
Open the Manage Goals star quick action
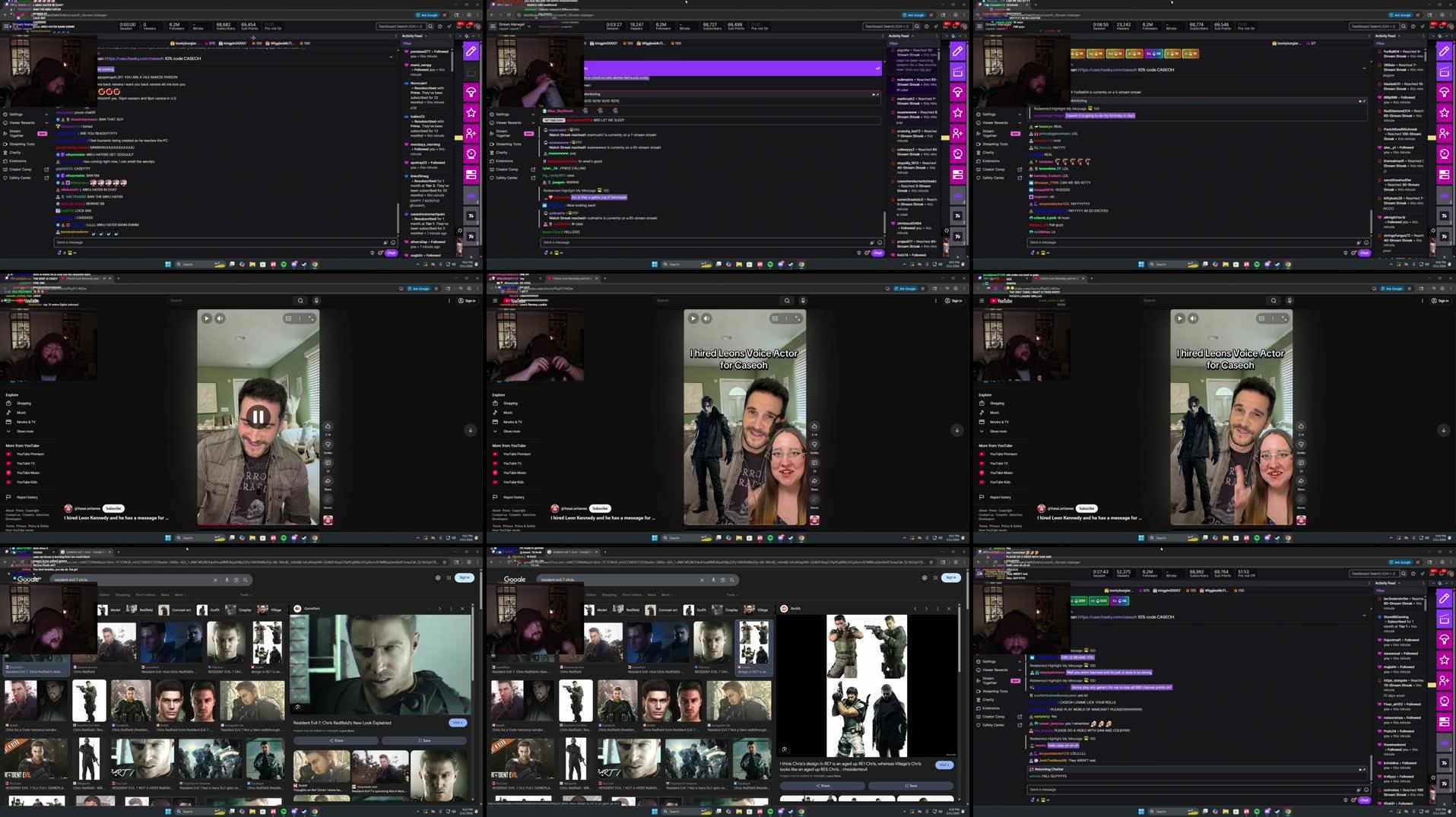[470, 112]
